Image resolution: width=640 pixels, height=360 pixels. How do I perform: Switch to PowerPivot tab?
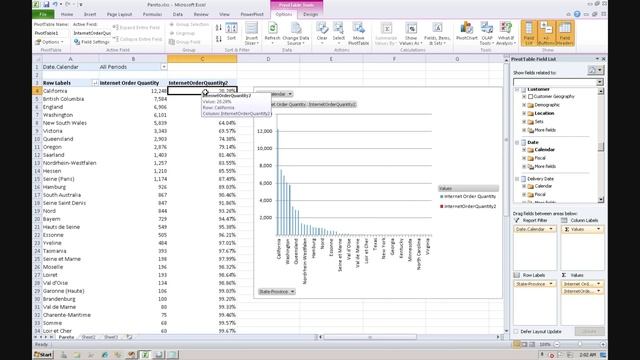coord(252,14)
